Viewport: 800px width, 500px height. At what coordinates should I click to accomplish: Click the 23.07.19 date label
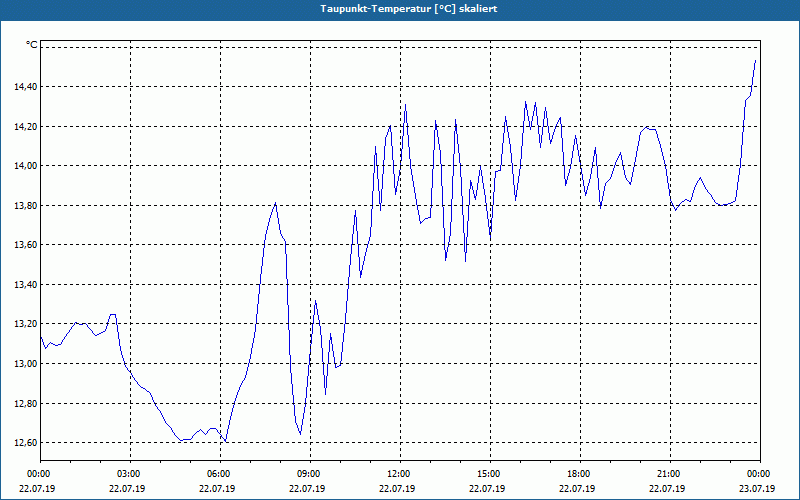[x=757, y=489]
